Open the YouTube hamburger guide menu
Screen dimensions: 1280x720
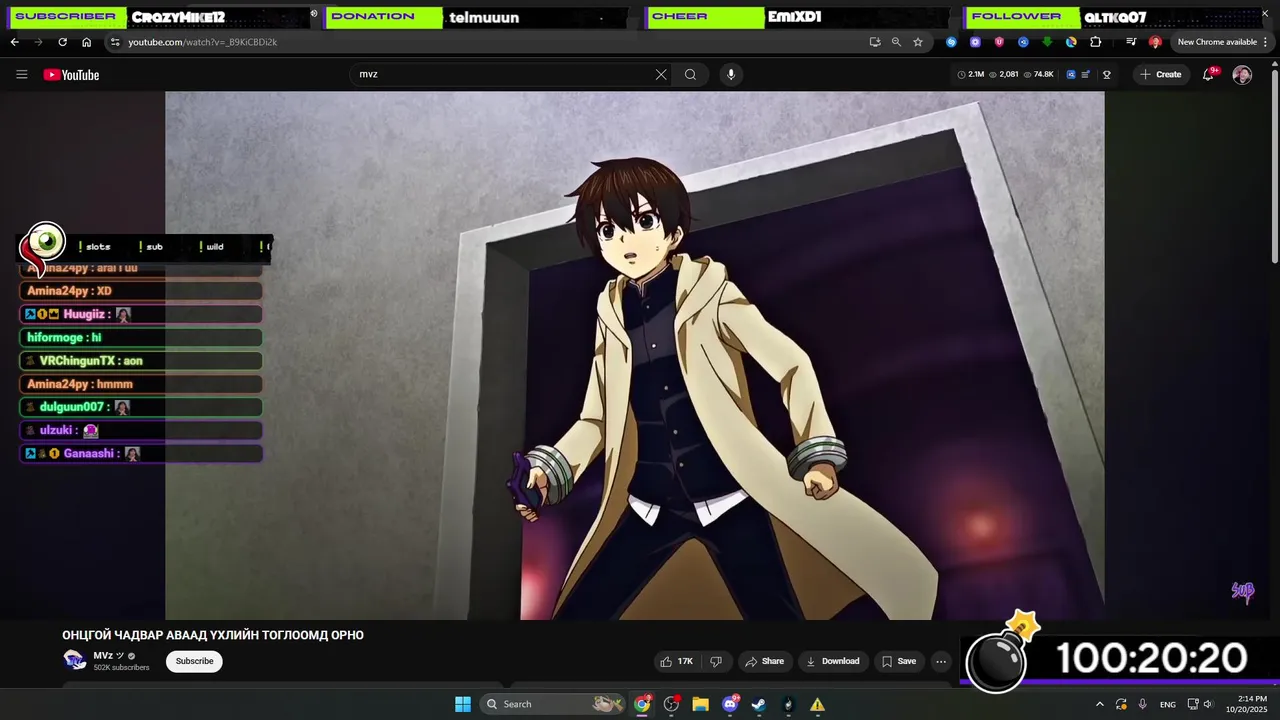click(x=22, y=75)
